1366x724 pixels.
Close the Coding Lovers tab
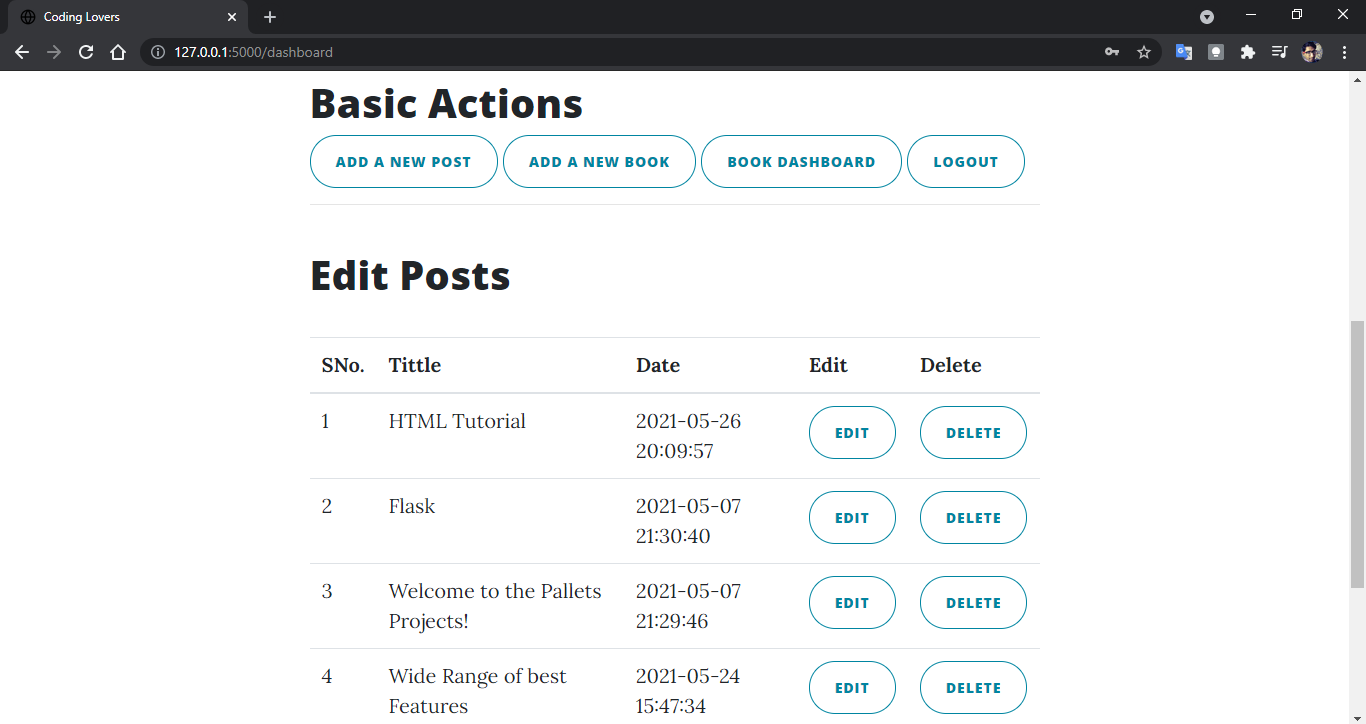(232, 17)
